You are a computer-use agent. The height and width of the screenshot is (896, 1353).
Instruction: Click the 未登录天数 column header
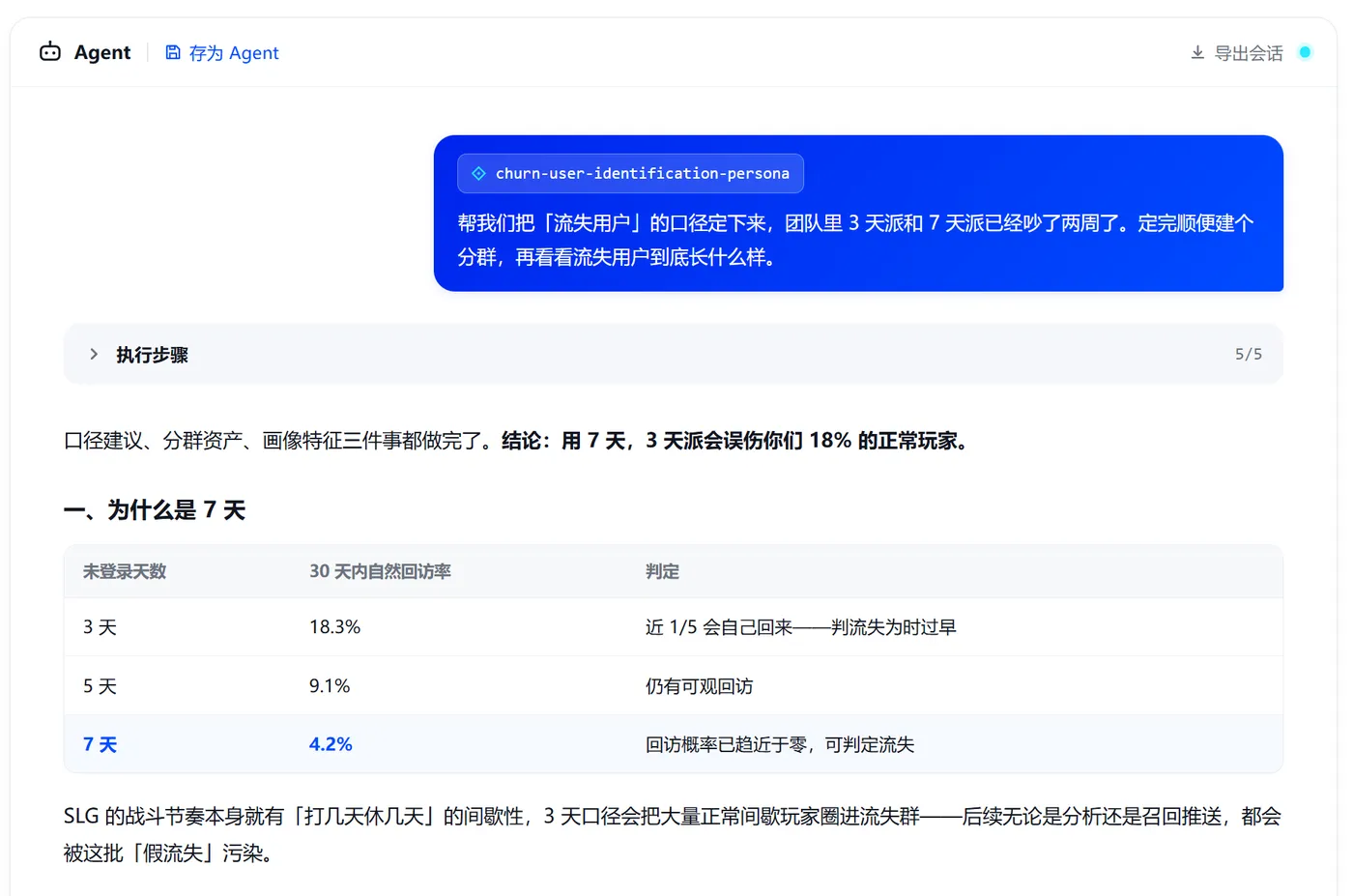coord(125,571)
